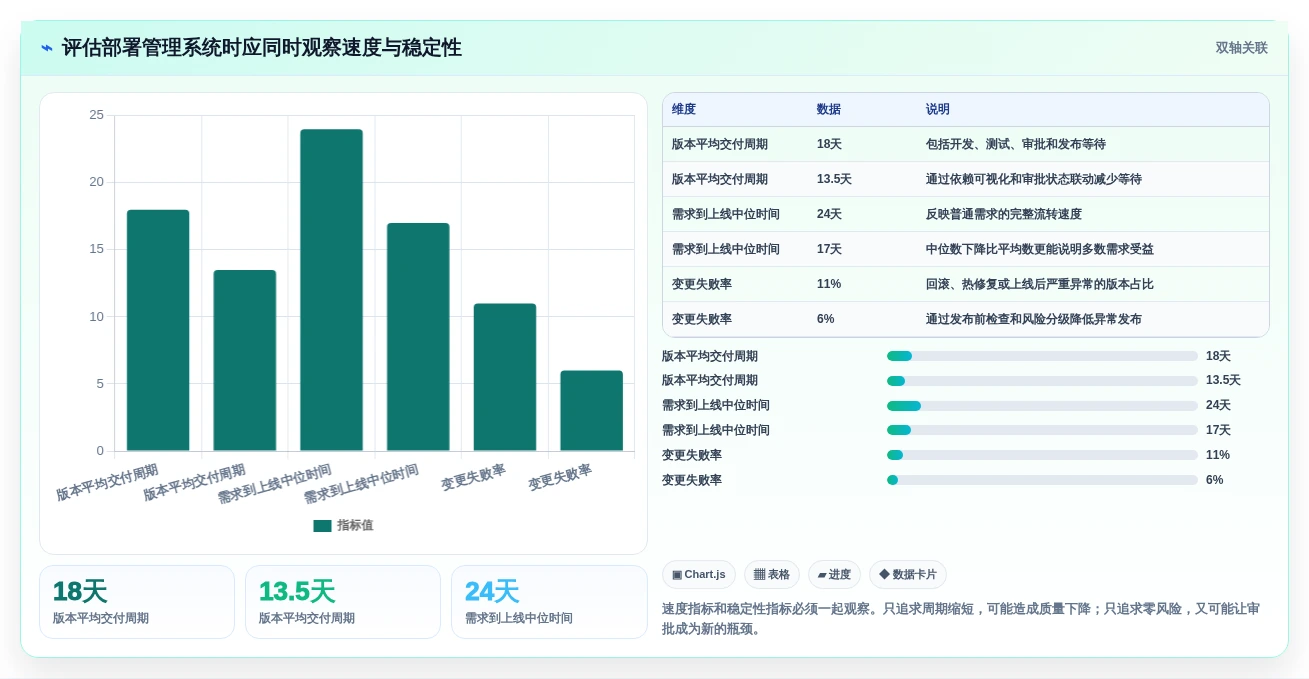Click the progress bar labeled 13.5天
Screen dimensions: 1309x679
(1042, 381)
